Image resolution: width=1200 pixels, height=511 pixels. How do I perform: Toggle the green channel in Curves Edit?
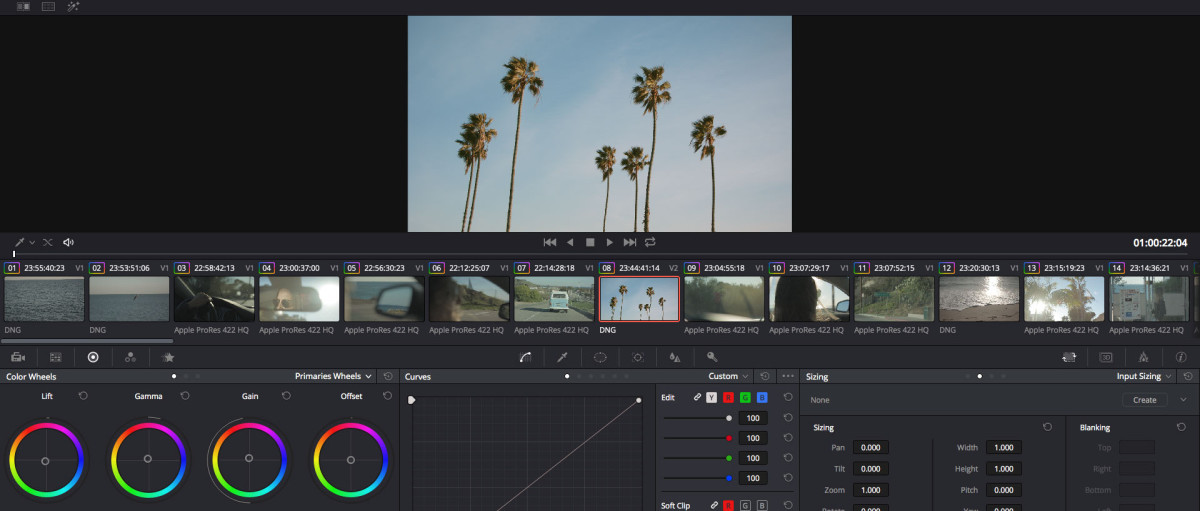745,397
